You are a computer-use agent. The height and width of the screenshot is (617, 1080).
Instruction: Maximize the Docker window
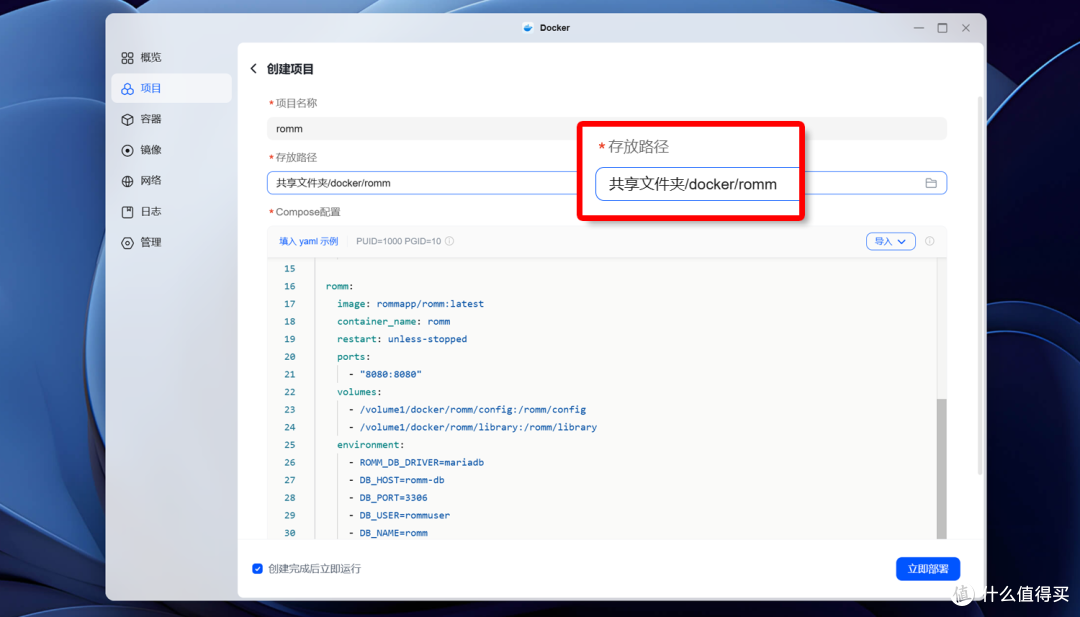(x=942, y=28)
